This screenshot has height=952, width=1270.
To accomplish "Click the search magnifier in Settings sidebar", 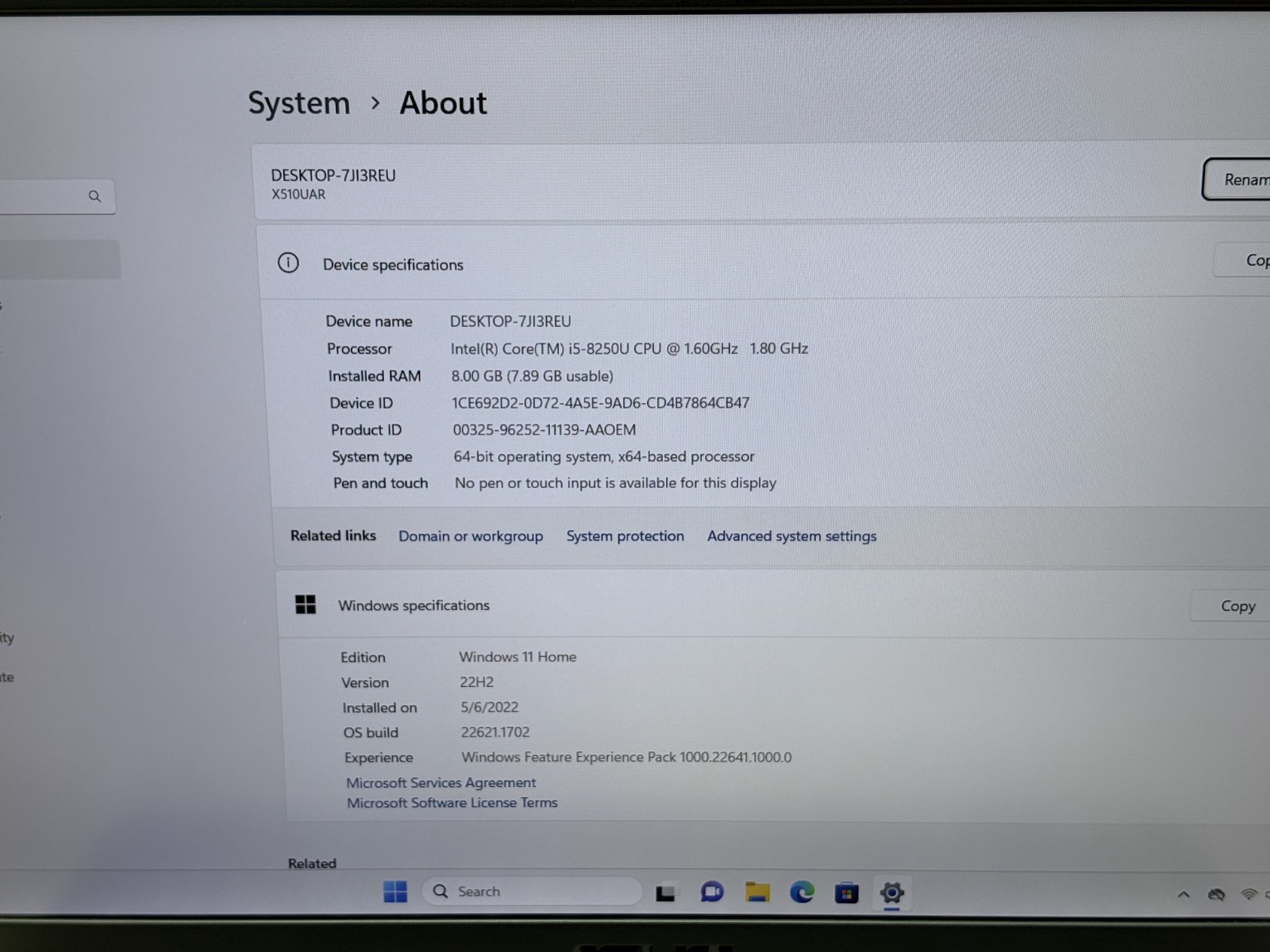I will coord(94,196).
